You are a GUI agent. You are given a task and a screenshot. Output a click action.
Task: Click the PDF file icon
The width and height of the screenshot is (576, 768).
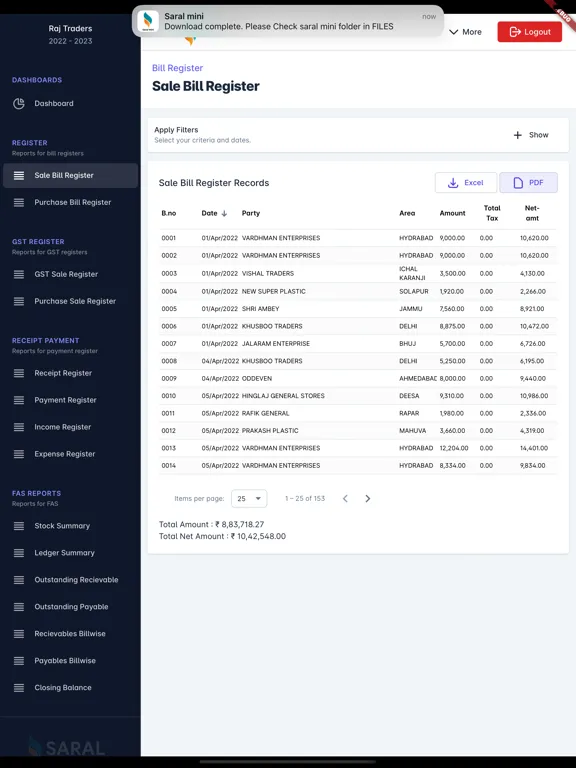tap(518, 183)
